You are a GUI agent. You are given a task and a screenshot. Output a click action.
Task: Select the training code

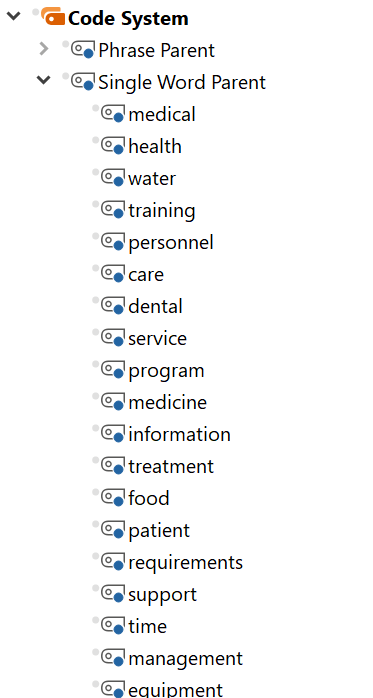(162, 211)
